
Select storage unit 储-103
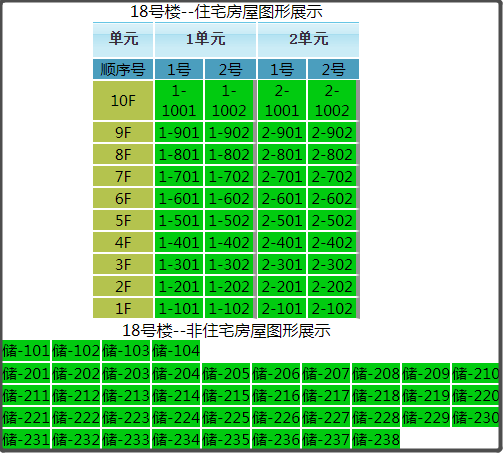click(126, 351)
